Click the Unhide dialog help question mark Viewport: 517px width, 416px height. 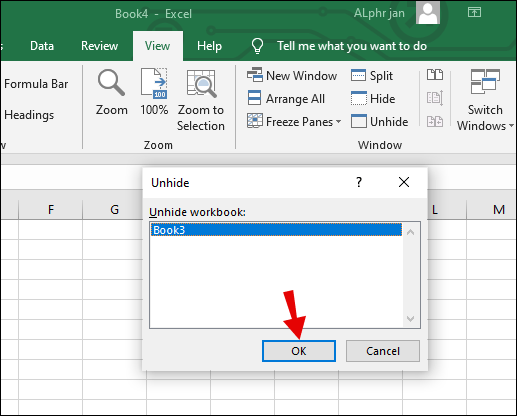[x=359, y=182]
